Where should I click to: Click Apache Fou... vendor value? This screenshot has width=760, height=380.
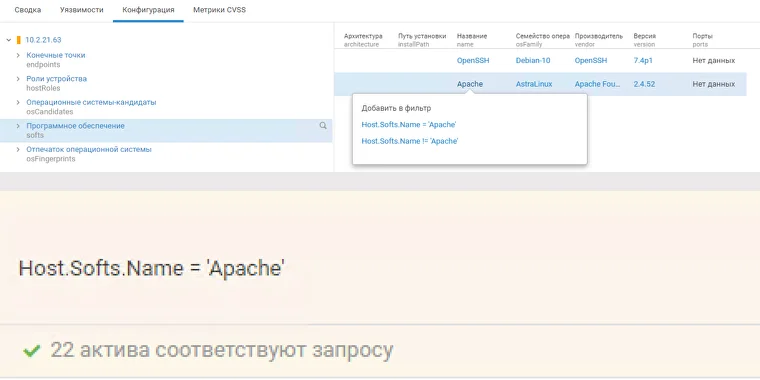[x=598, y=84]
